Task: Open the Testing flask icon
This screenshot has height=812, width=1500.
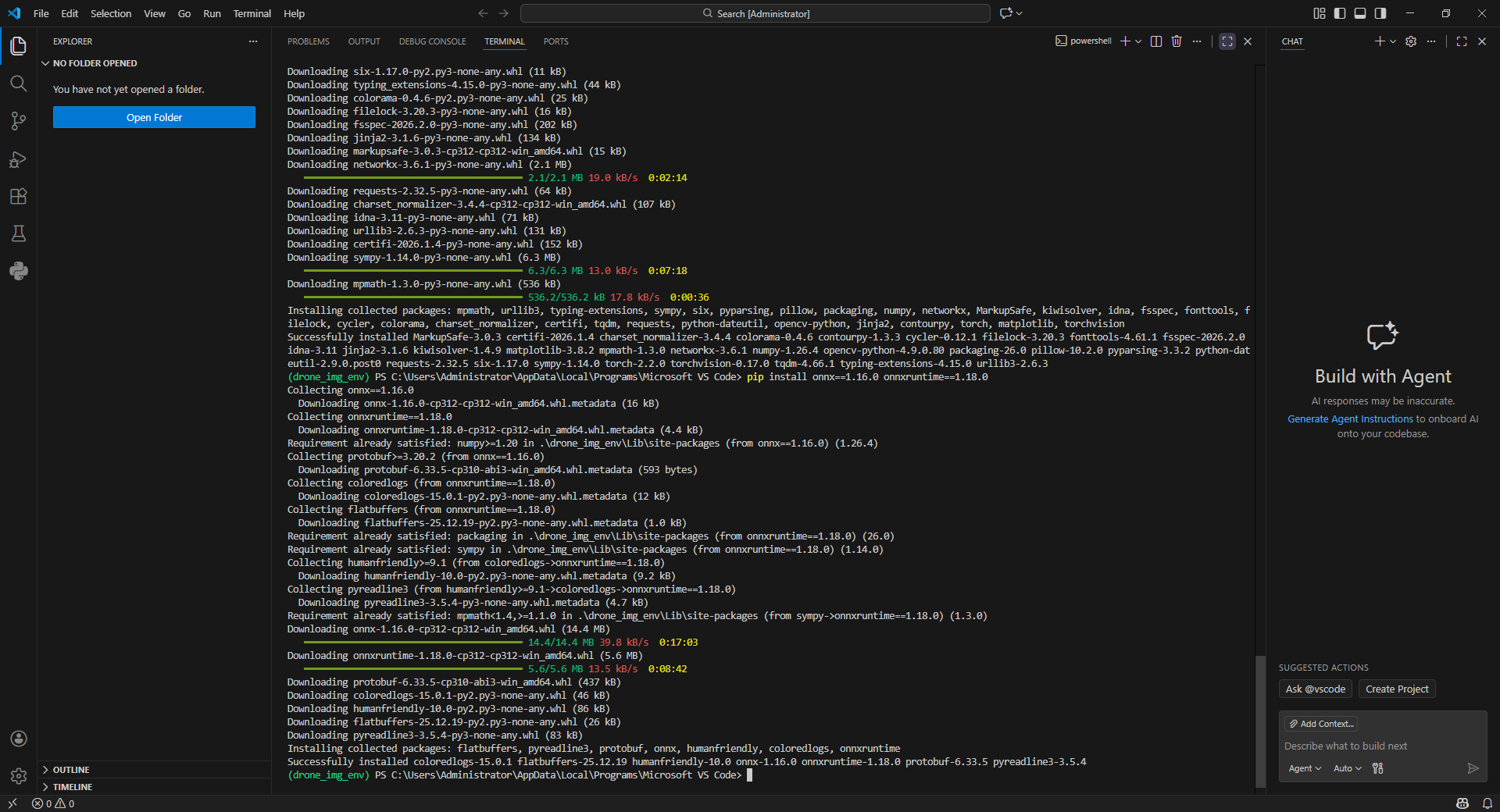Action: click(19, 233)
